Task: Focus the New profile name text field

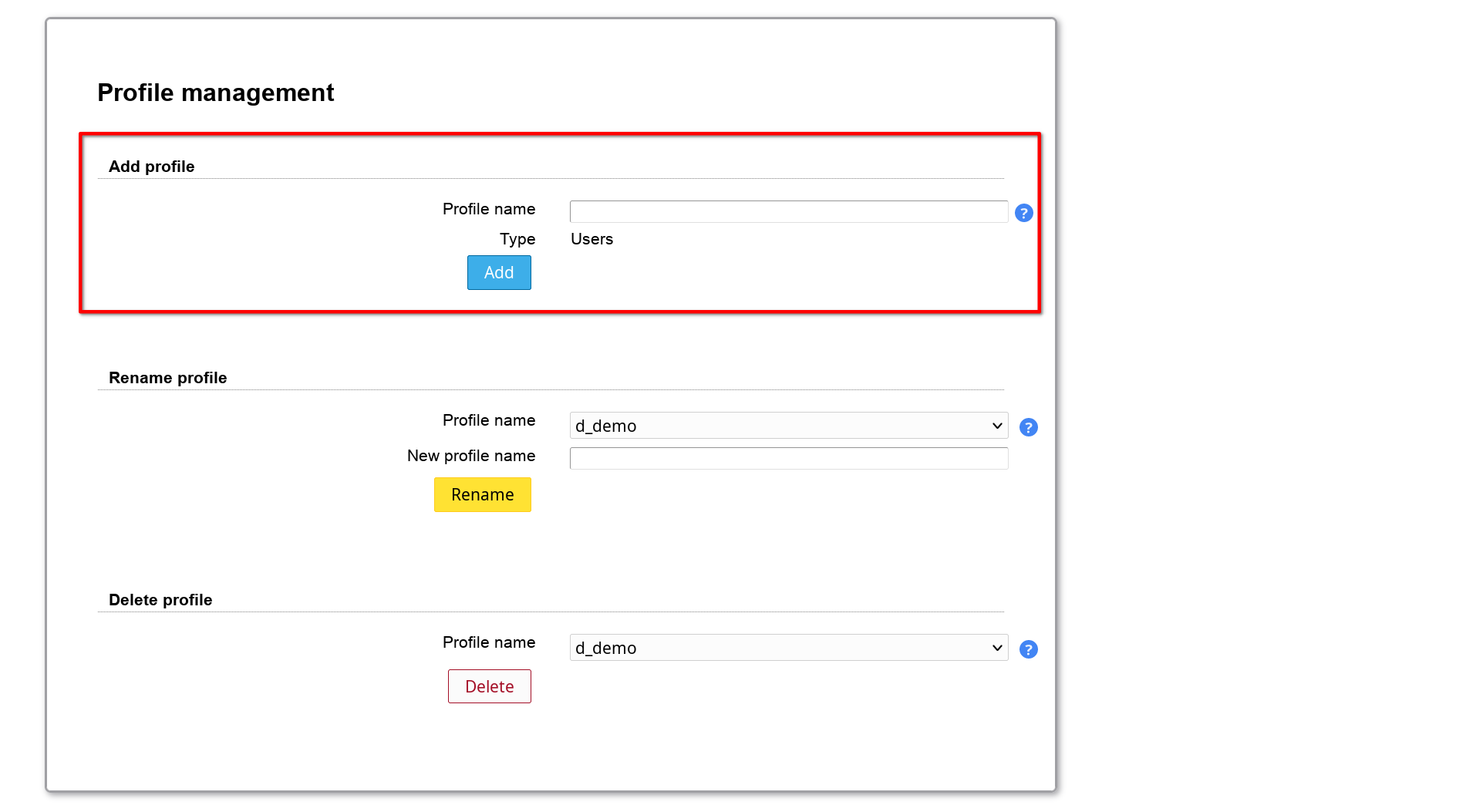Action: coord(788,459)
